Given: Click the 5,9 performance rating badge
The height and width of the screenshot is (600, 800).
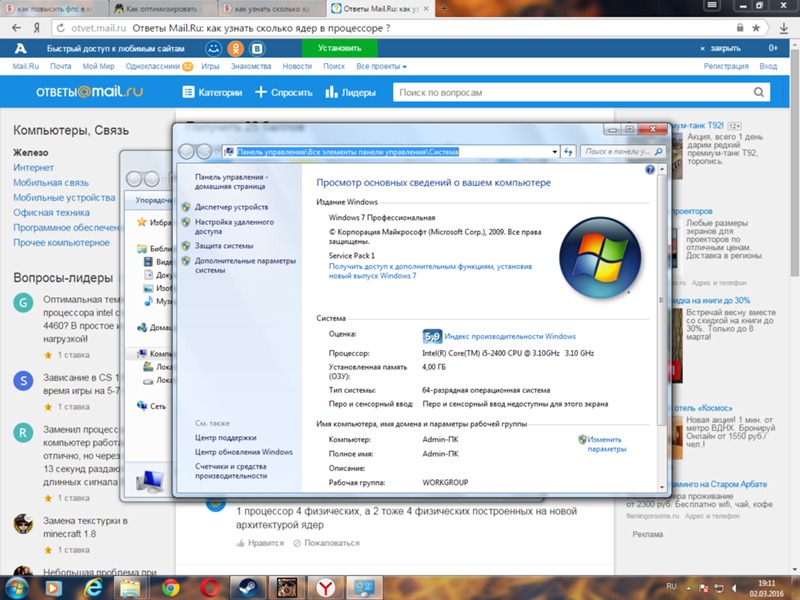Looking at the screenshot, I should click(432, 336).
